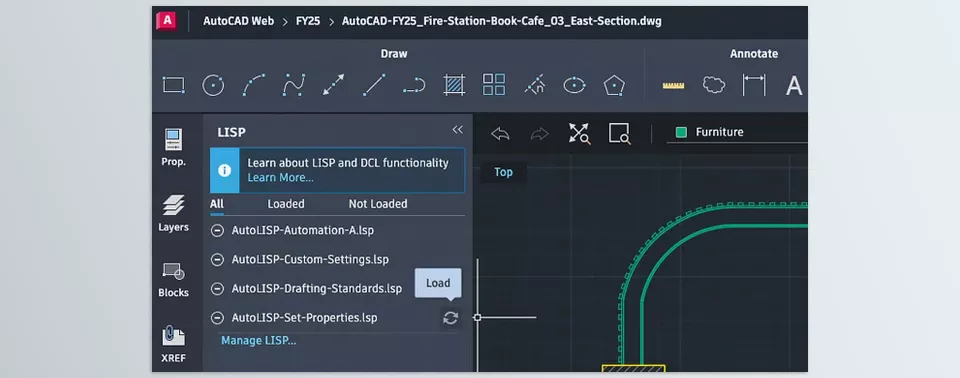Click the drawing file name in breadcrumb
Viewport: 960px width, 378px height.
coord(501,21)
